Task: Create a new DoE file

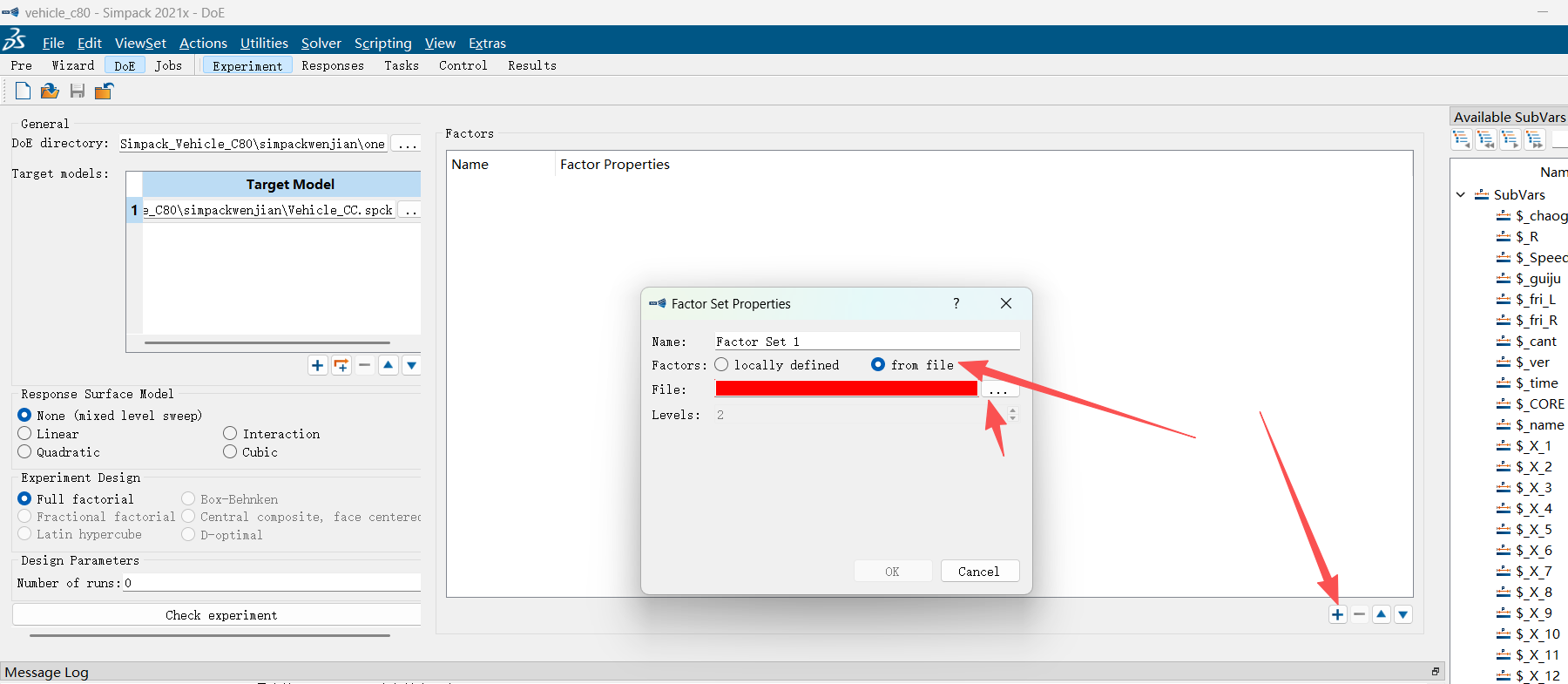Action: click(x=24, y=91)
